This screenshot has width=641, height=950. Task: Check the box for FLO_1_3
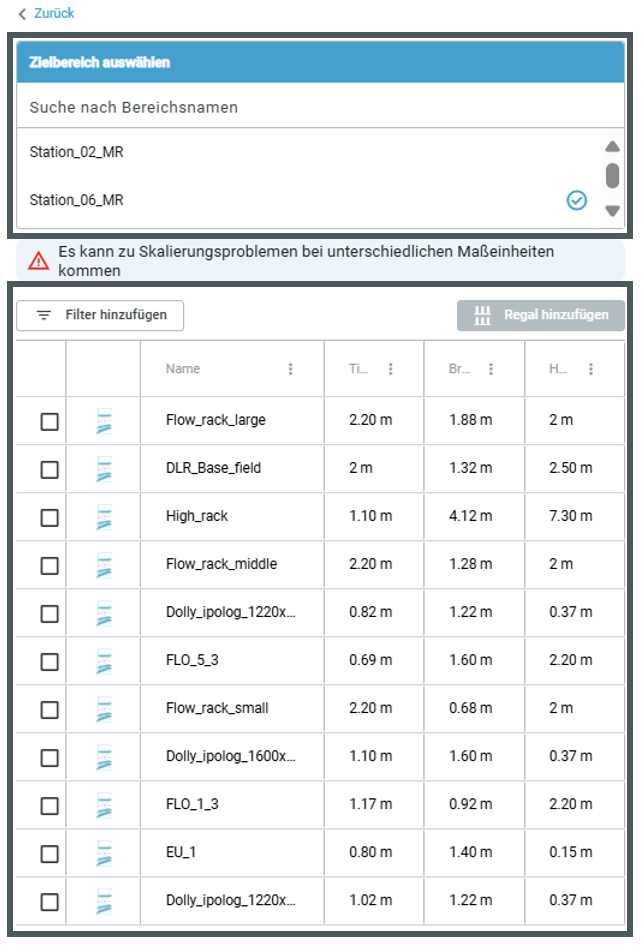coord(49,805)
